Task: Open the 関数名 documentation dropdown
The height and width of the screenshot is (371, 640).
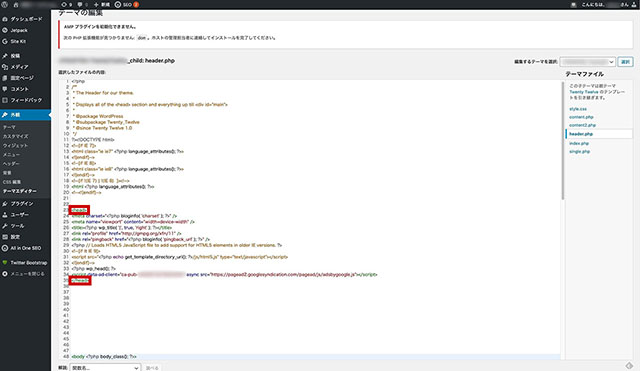Action: [x=105, y=368]
